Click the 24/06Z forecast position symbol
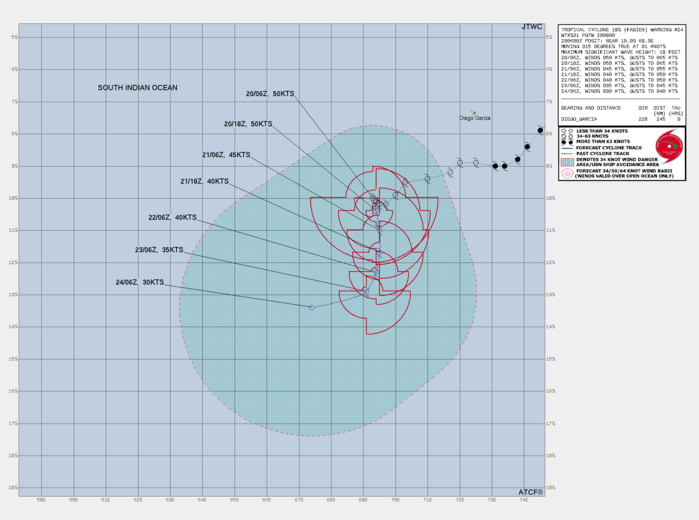 coord(312,307)
